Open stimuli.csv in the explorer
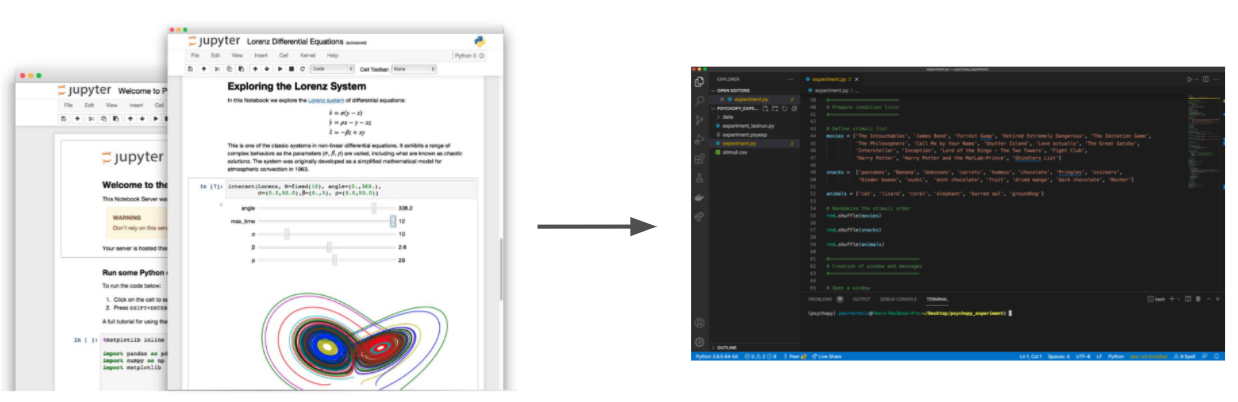This screenshot has height=402, width=1238. pyautogui.click(x=735, y=152)
